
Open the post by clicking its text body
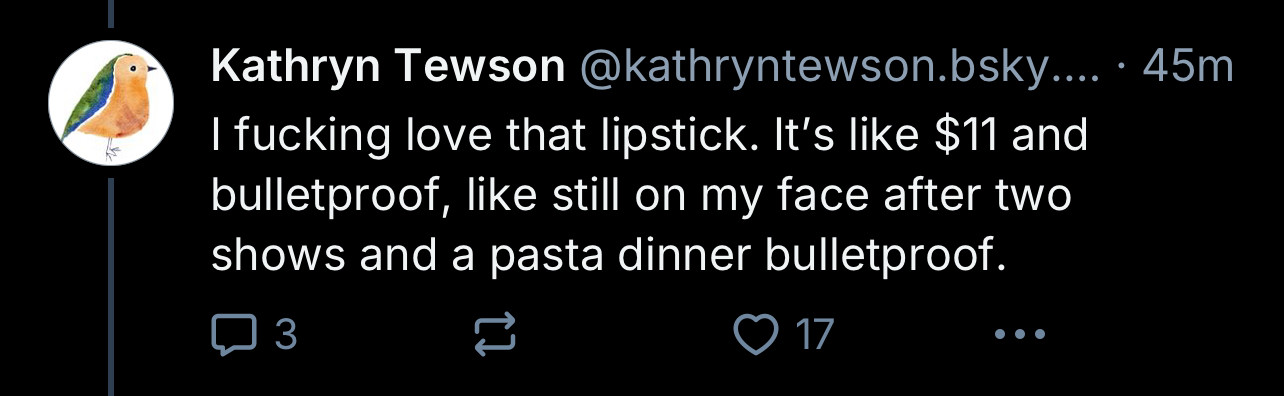pyautogui.click(x=649, y=195)
